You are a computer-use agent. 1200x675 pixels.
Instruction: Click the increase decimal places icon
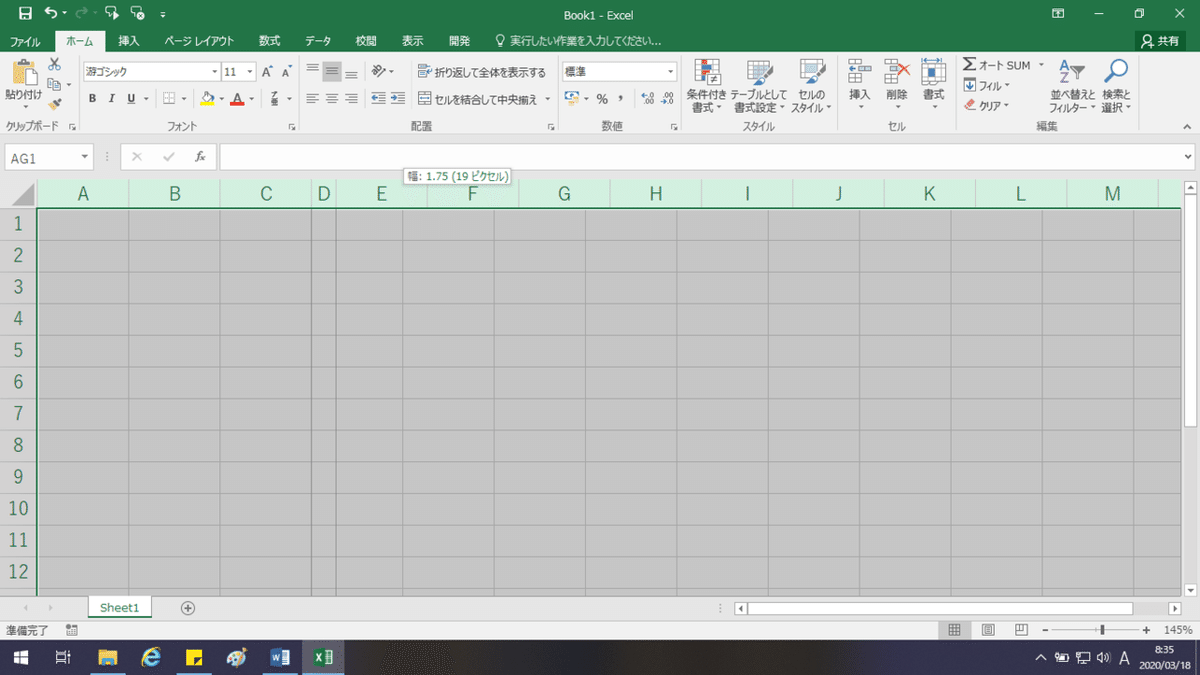[x=647, y=98]
